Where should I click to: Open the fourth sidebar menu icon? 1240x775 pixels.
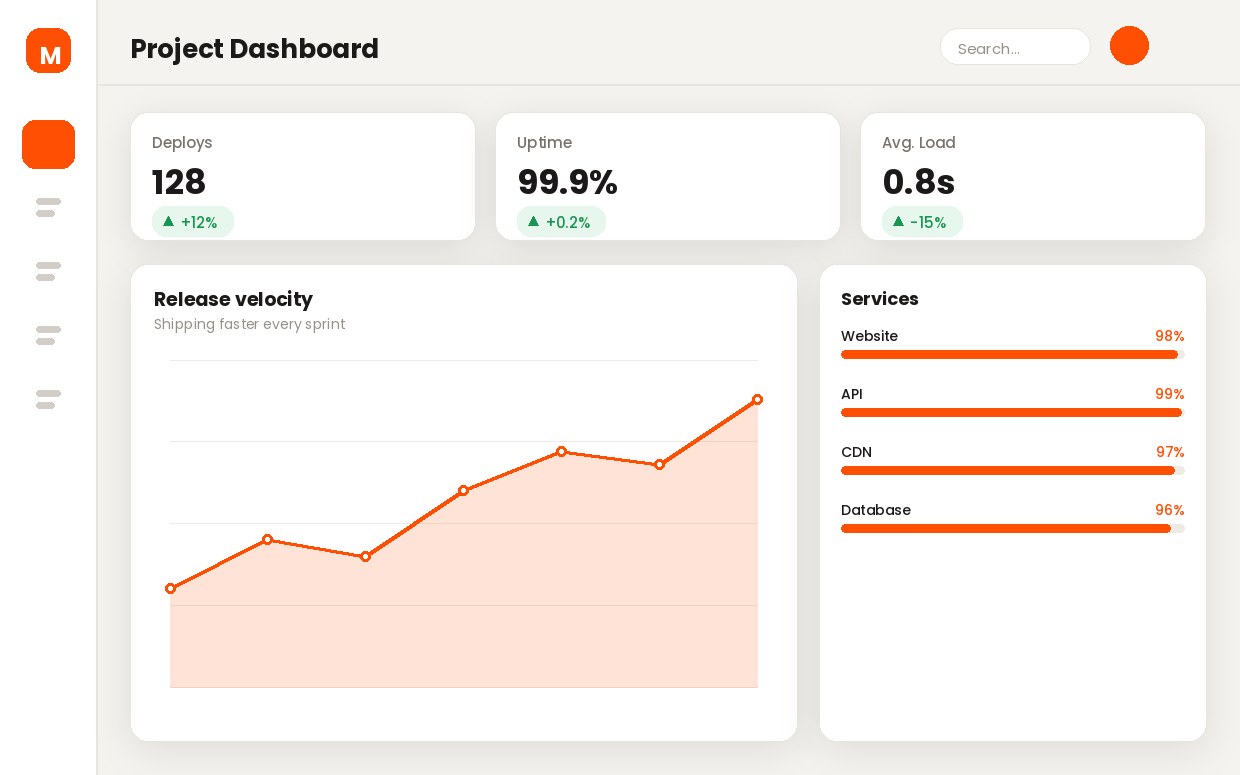[48, 336]
